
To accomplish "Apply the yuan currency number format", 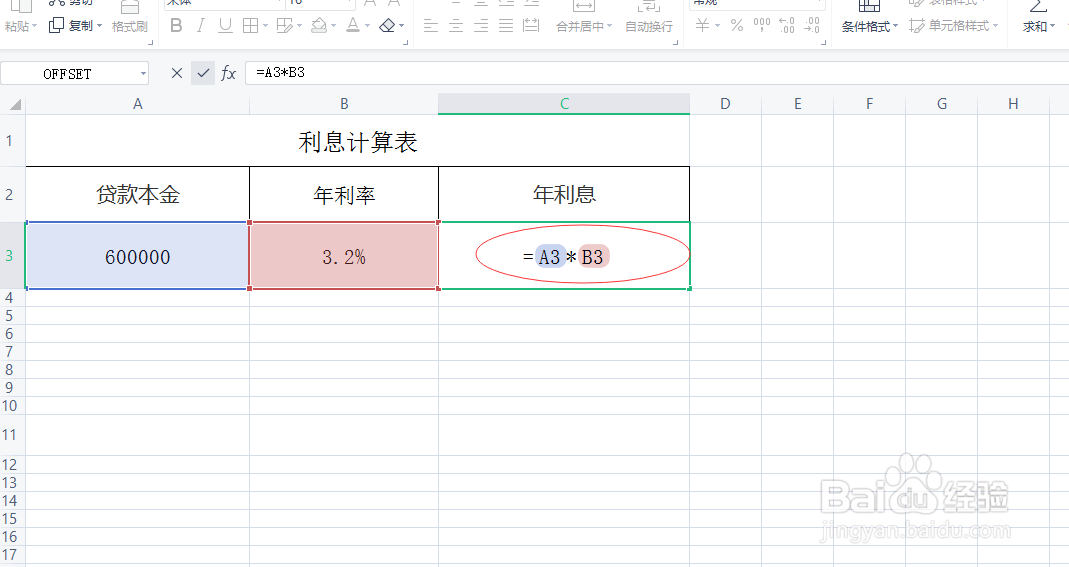I will 702,26.
